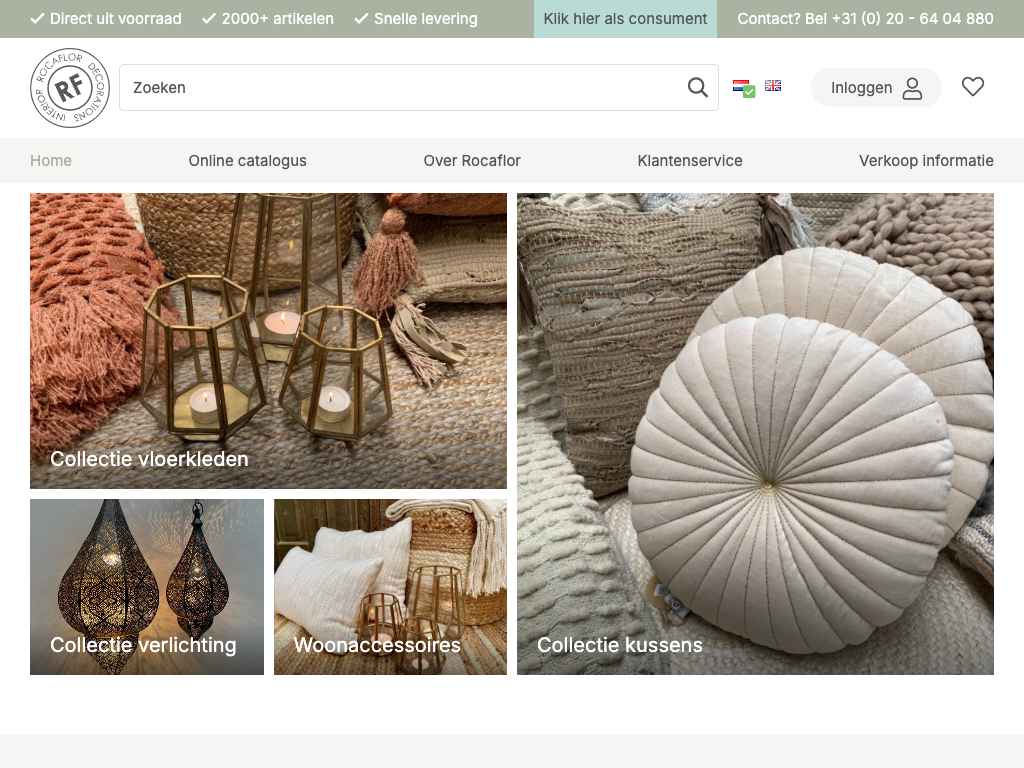Click the Rocaflor round logo
Image resolution: width=1024 pixels, height=768 pixels.
tap(69, 88)
